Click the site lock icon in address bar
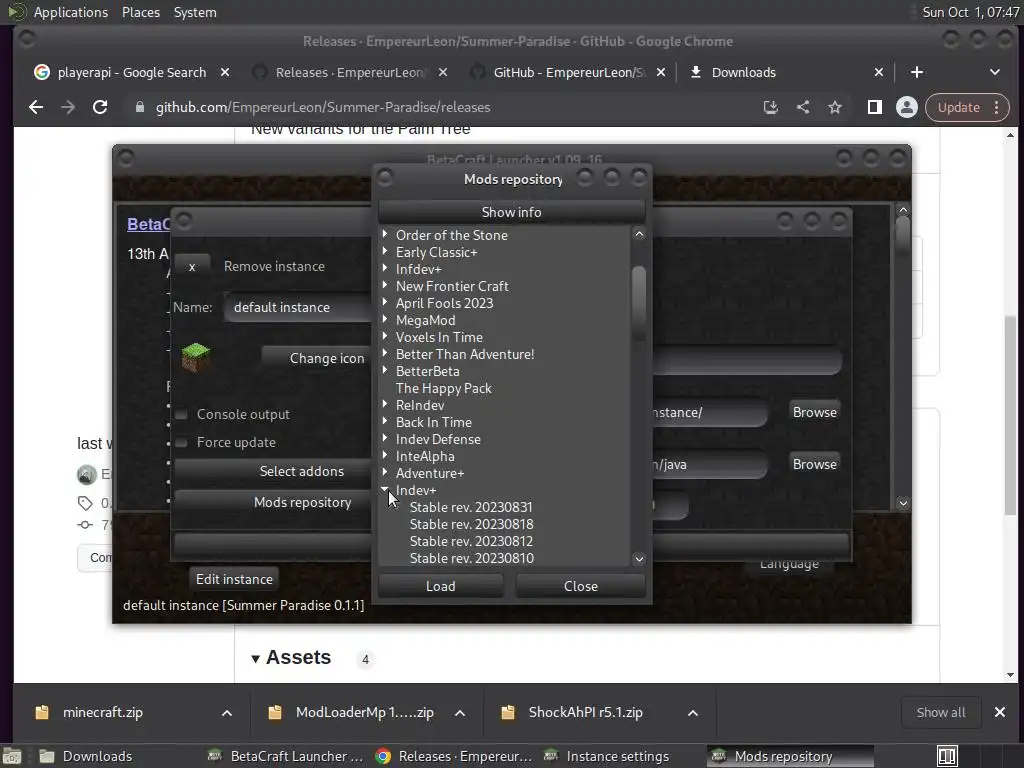Screen dimensions: 1024x768 click(139, 107)
